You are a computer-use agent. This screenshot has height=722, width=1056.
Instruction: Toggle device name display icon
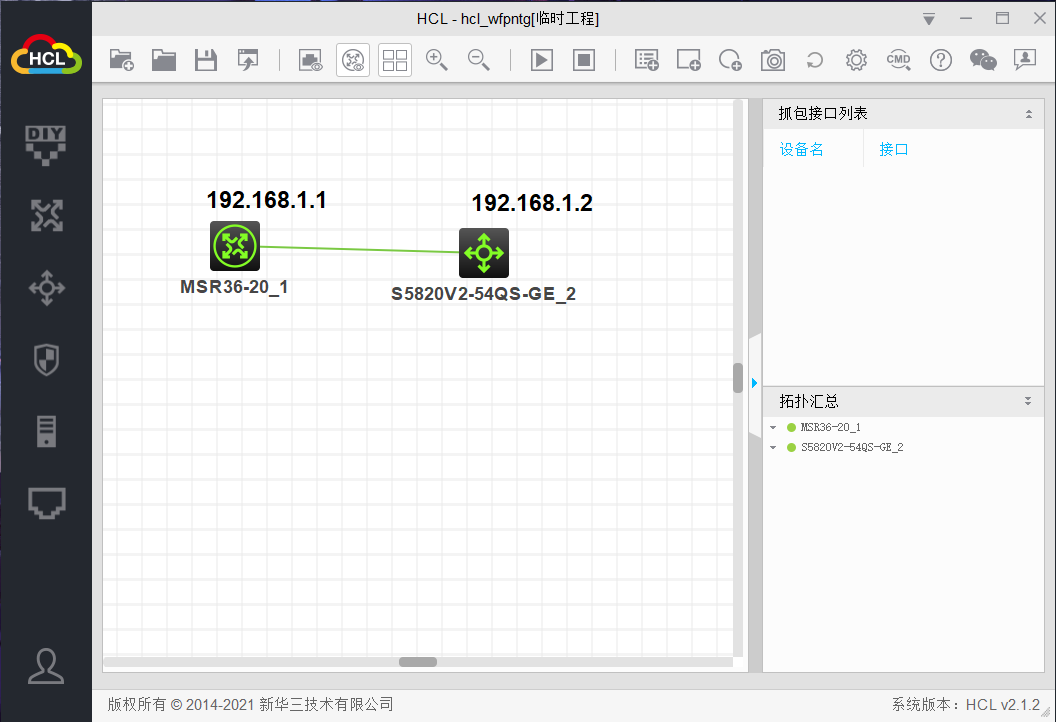click(x=353, y=60)
